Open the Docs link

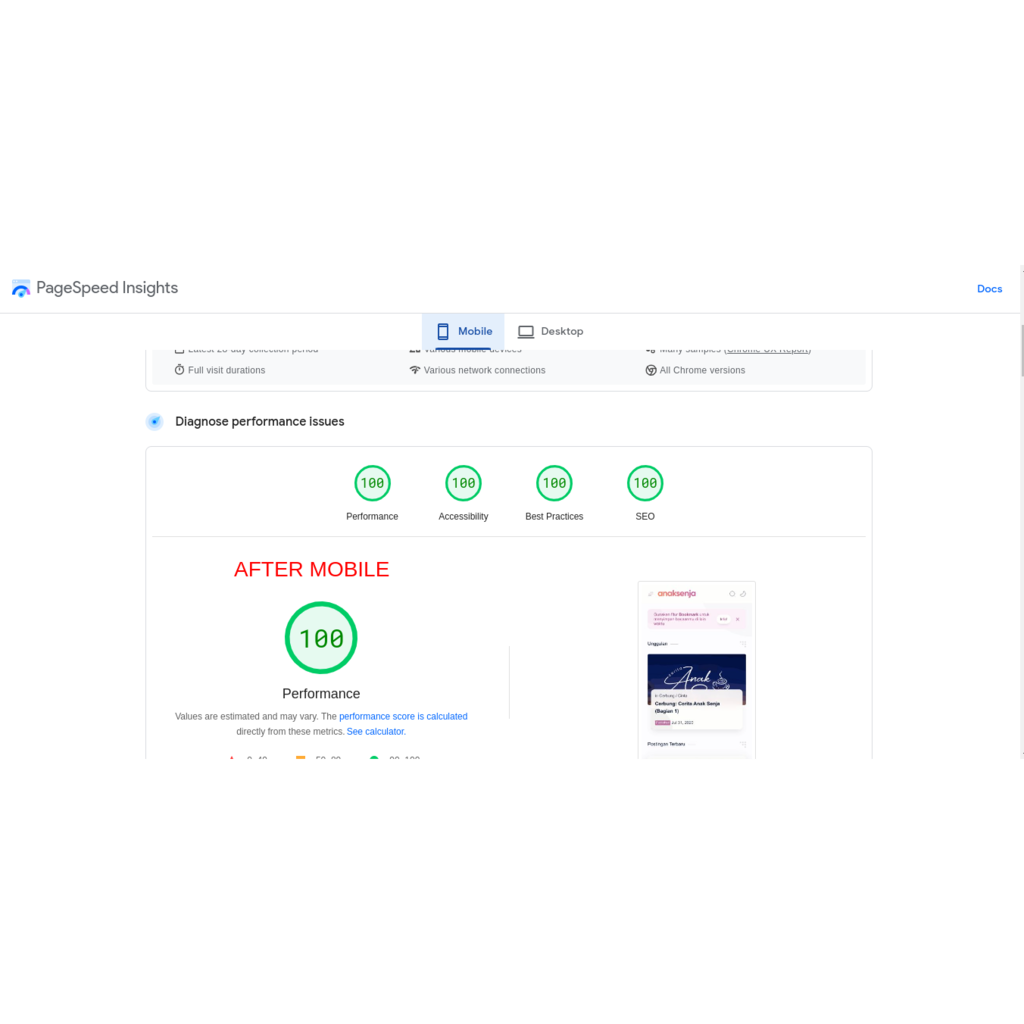(x=989, y=289)
